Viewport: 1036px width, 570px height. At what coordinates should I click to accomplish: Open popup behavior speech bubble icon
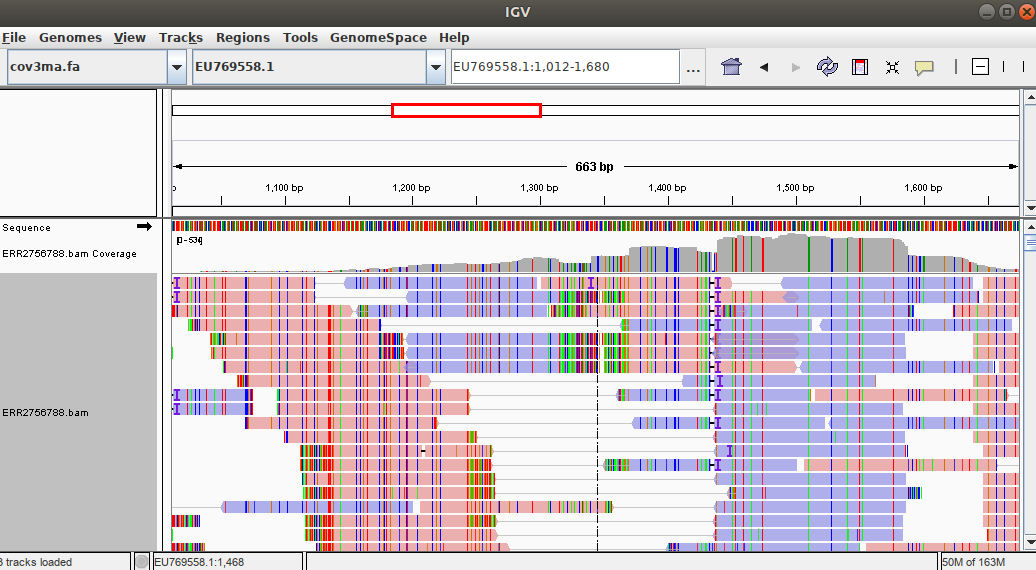(924, 67)
